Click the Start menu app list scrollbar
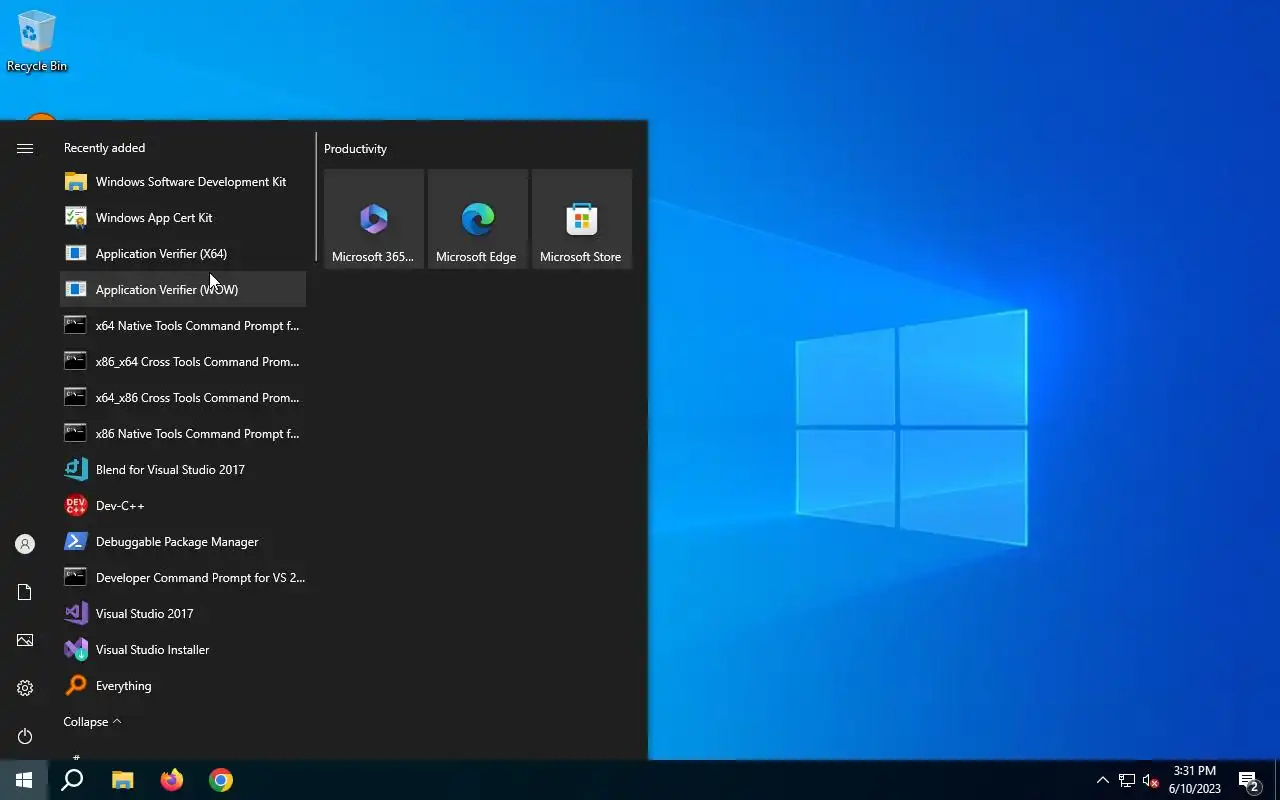The image size is (1280, 800). pyautogui.click(x=316, y=197)
